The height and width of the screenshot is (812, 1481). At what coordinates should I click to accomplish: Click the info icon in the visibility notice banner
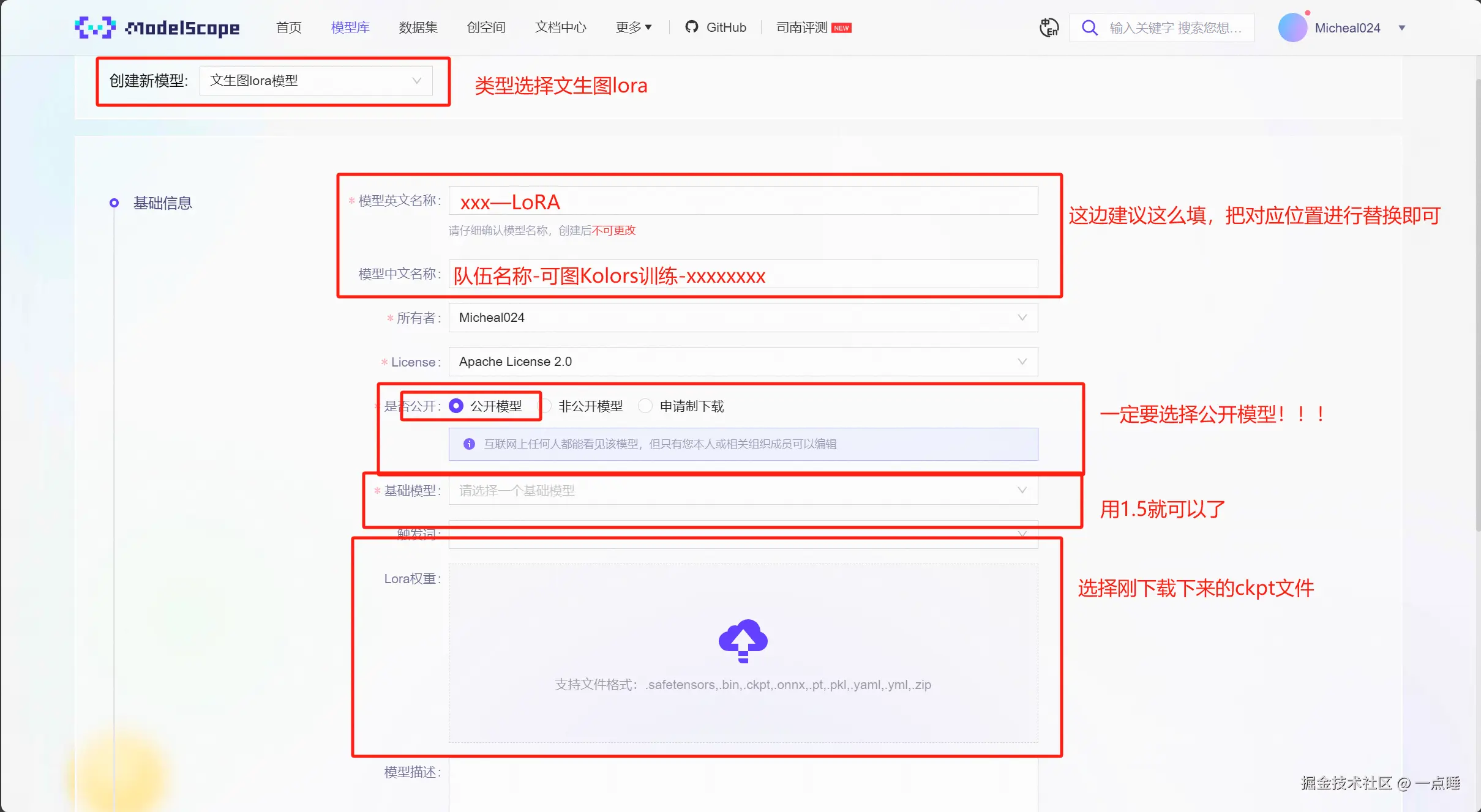(468, 444)
